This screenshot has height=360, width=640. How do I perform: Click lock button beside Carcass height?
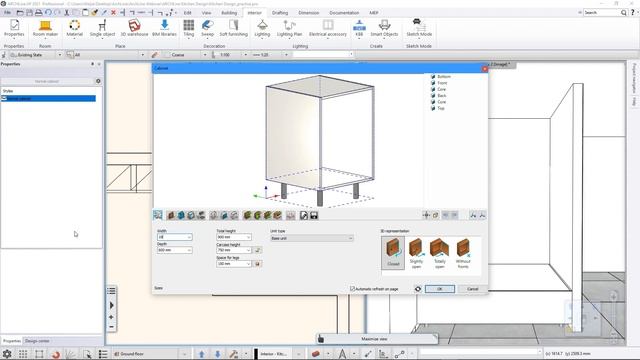[258, 250]
